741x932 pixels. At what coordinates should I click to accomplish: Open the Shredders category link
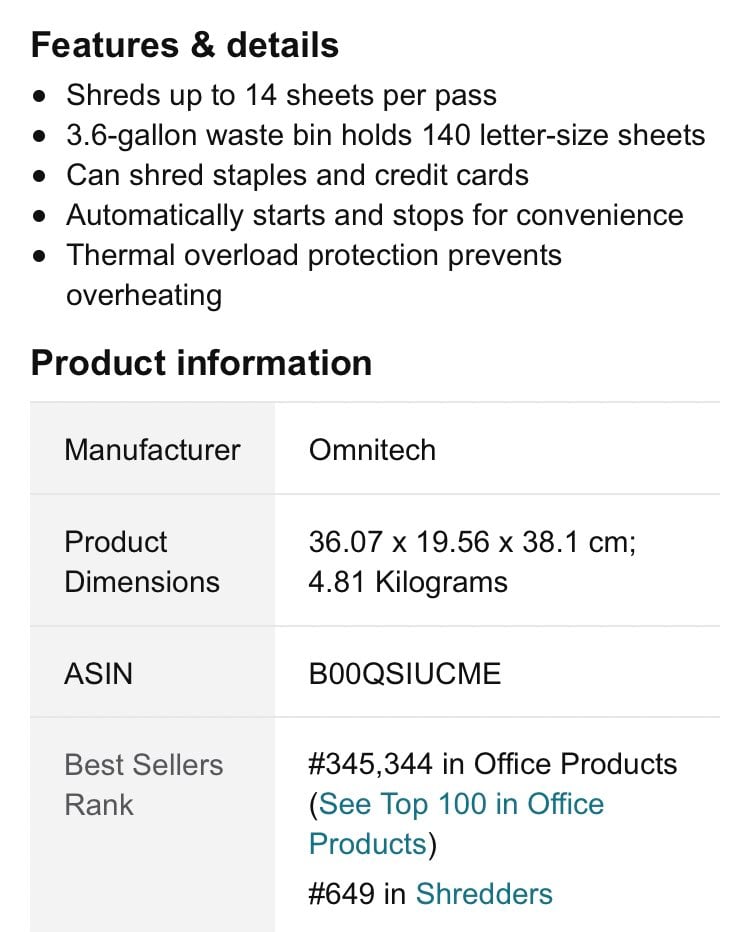point(484,893)
